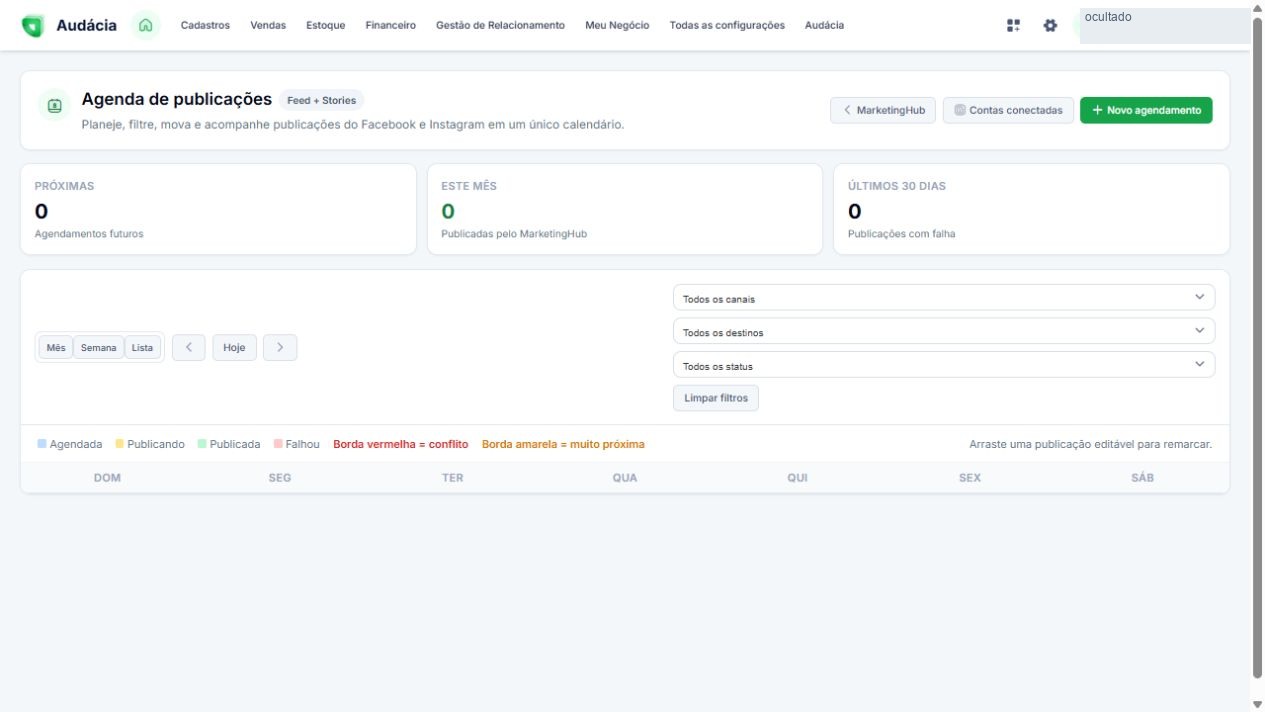The width and height of the screenshot is (1265, 712).
Task: Click the 'Borda amarela = muito próxima' text
Action: tap(563, 444)
